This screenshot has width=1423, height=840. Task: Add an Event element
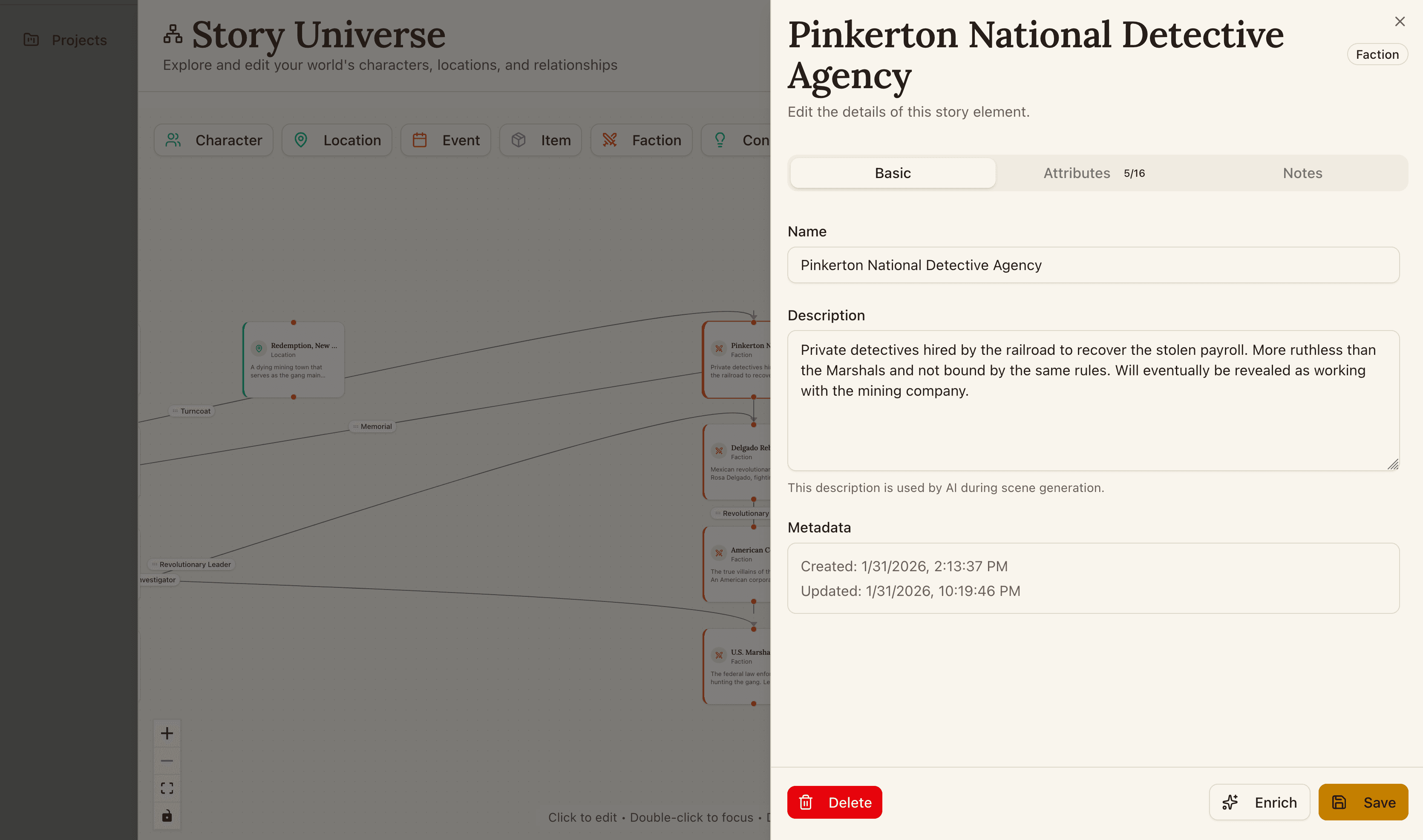pyautogui.click(x=446, y=140)
